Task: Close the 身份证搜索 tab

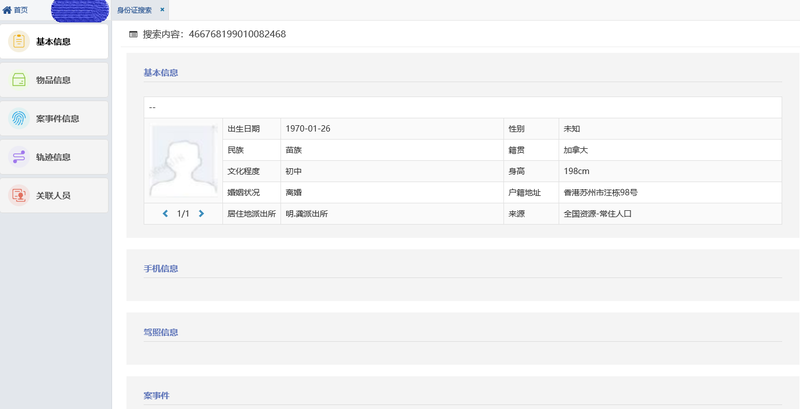Action: [162, 10]
